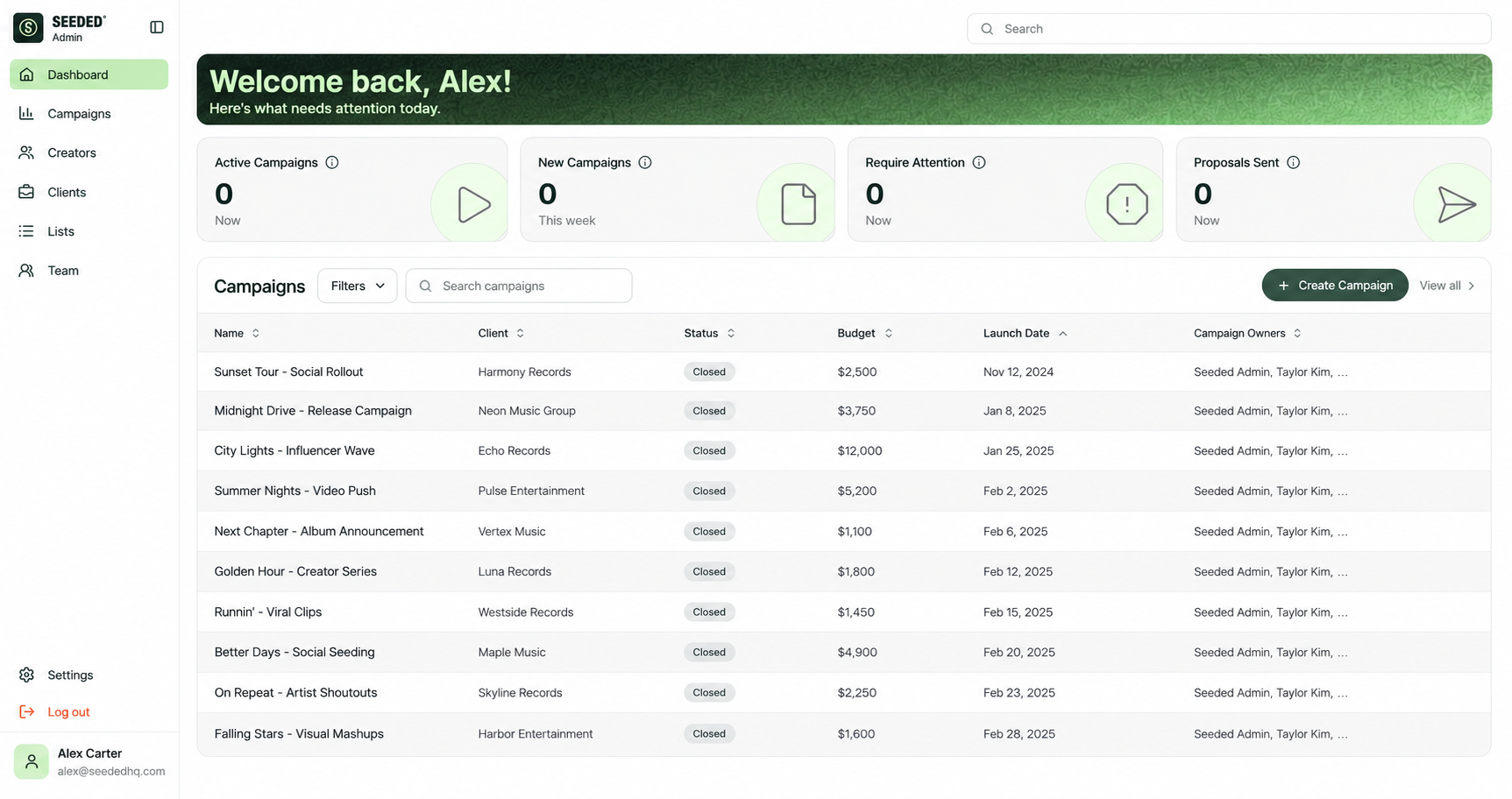Click info icon next to New Campaigns

(645, 162)
